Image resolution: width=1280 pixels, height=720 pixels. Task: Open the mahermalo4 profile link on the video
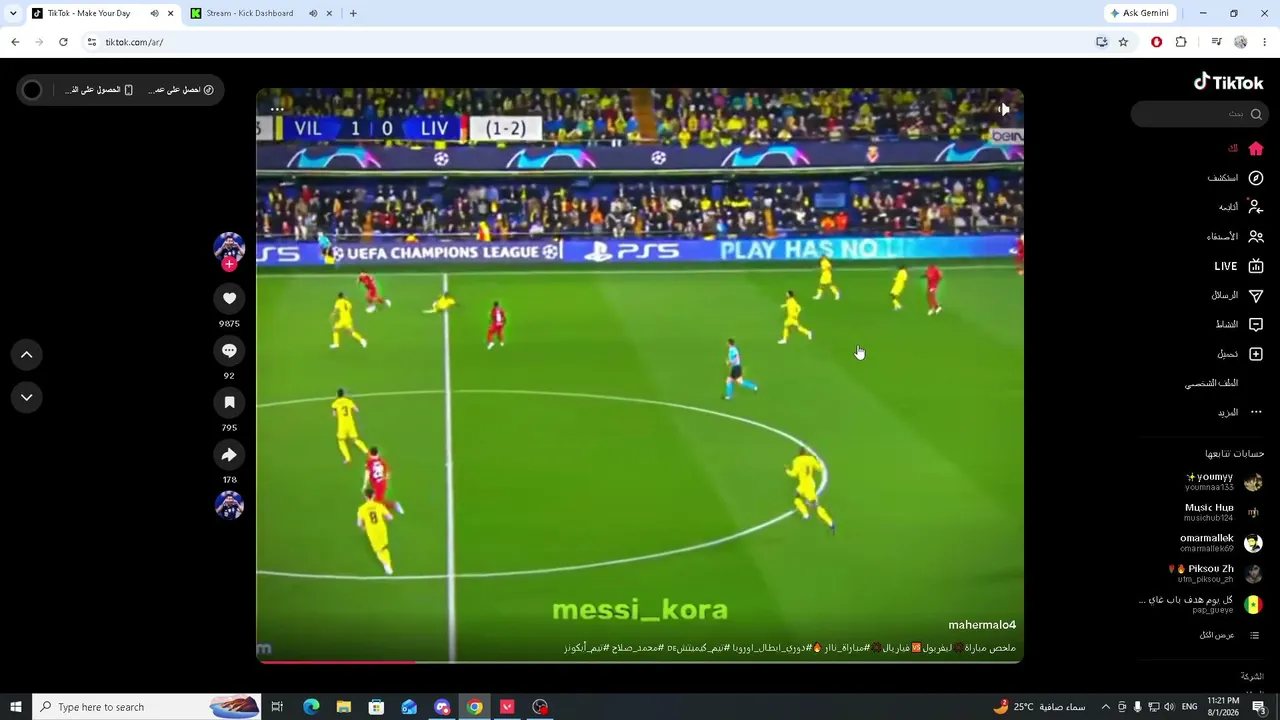982,625
